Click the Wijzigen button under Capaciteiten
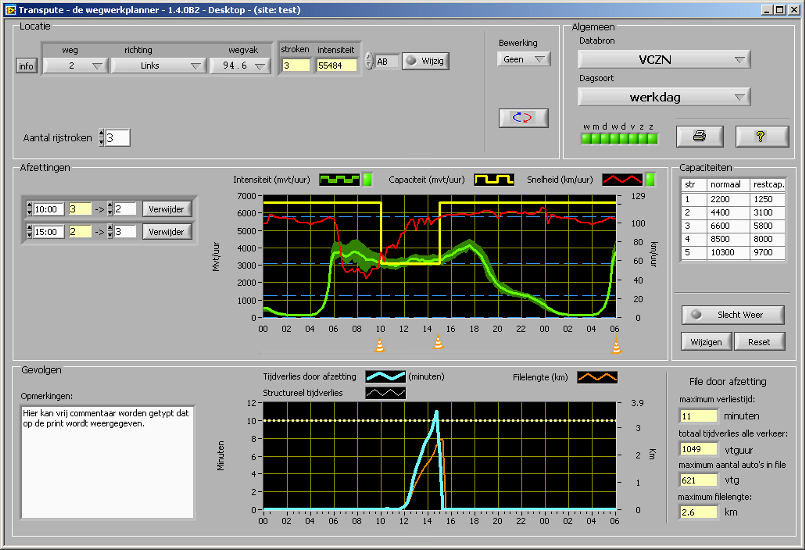This screenshot has height=550, width=805. [706, 342]
